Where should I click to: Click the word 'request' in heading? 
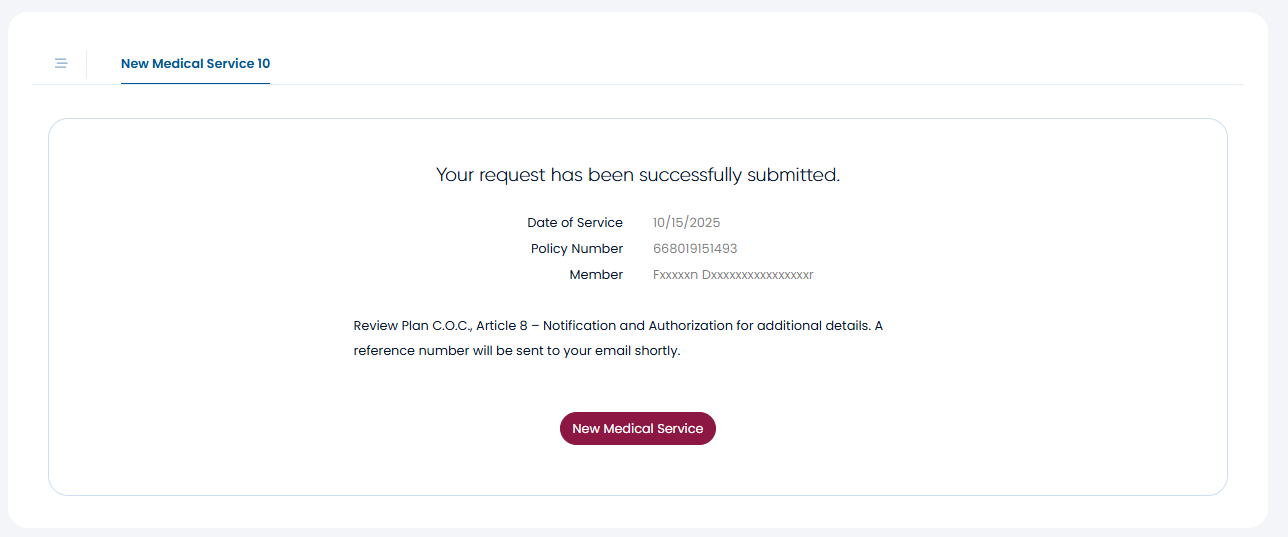tap(512, 176)
